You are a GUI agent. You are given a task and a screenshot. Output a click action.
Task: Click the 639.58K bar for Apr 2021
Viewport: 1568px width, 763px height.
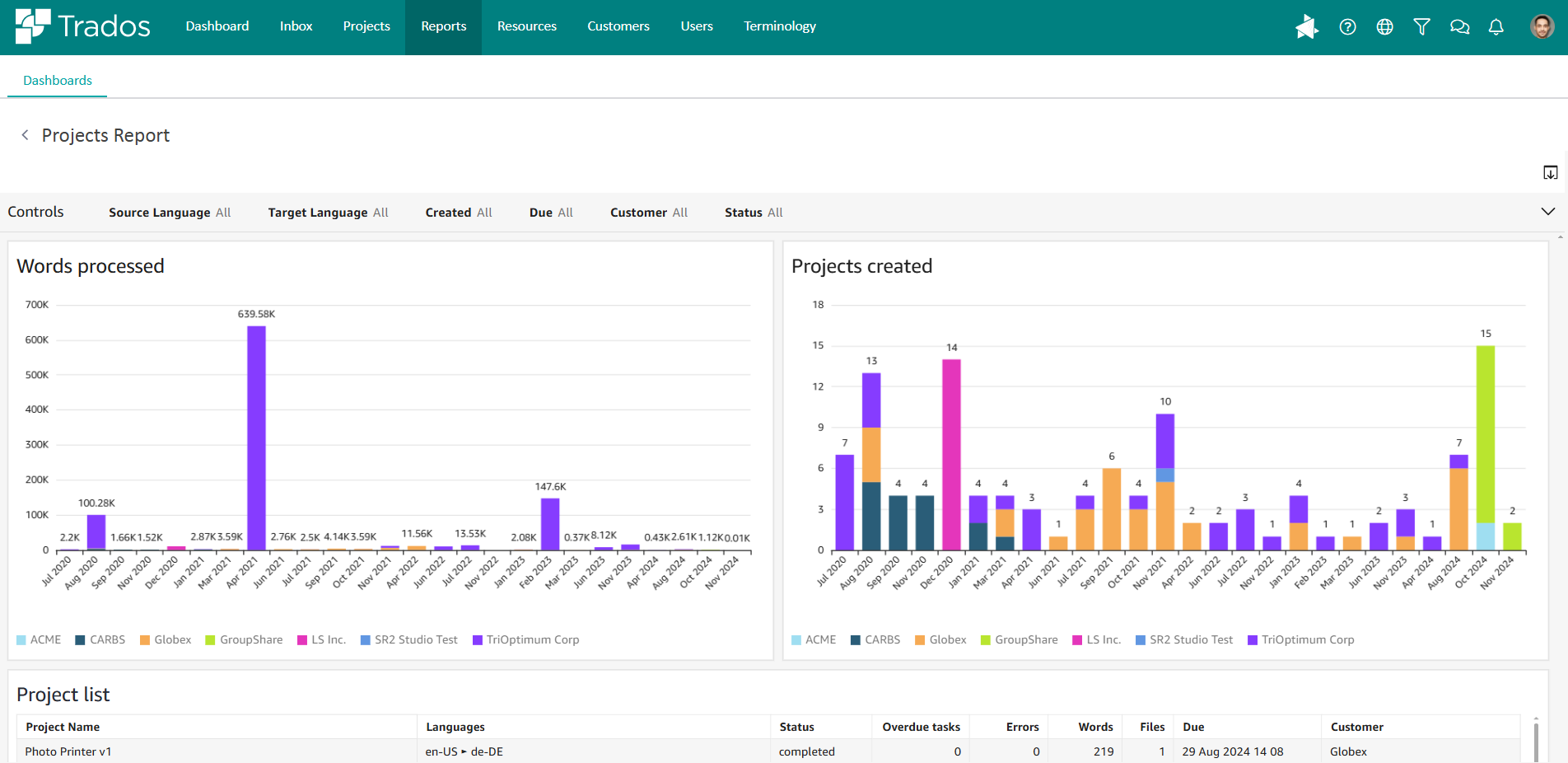click(x=256, y=438)
